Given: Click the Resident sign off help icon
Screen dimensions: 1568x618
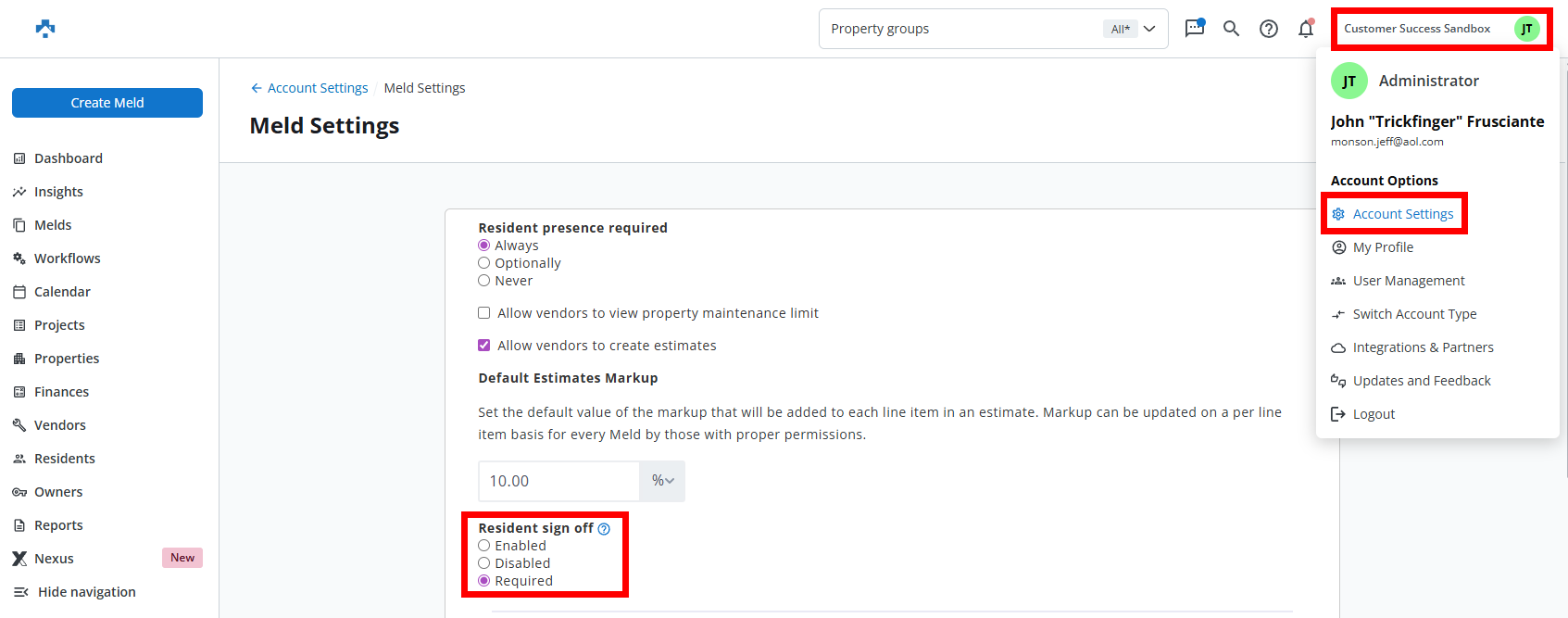Looking at the screenshot, I should click(x=604, y=529).
